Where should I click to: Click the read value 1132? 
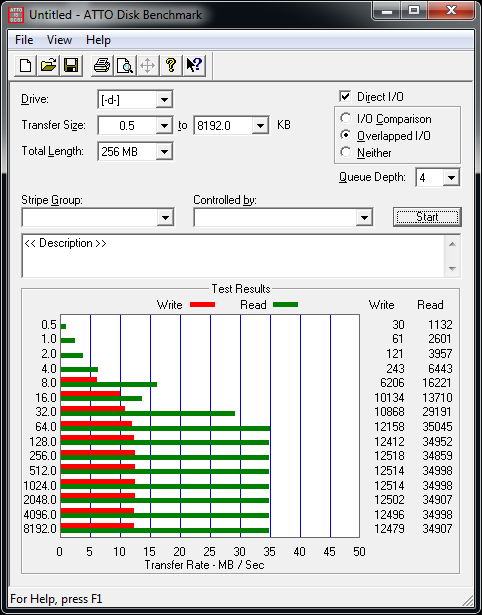[440, 325]
